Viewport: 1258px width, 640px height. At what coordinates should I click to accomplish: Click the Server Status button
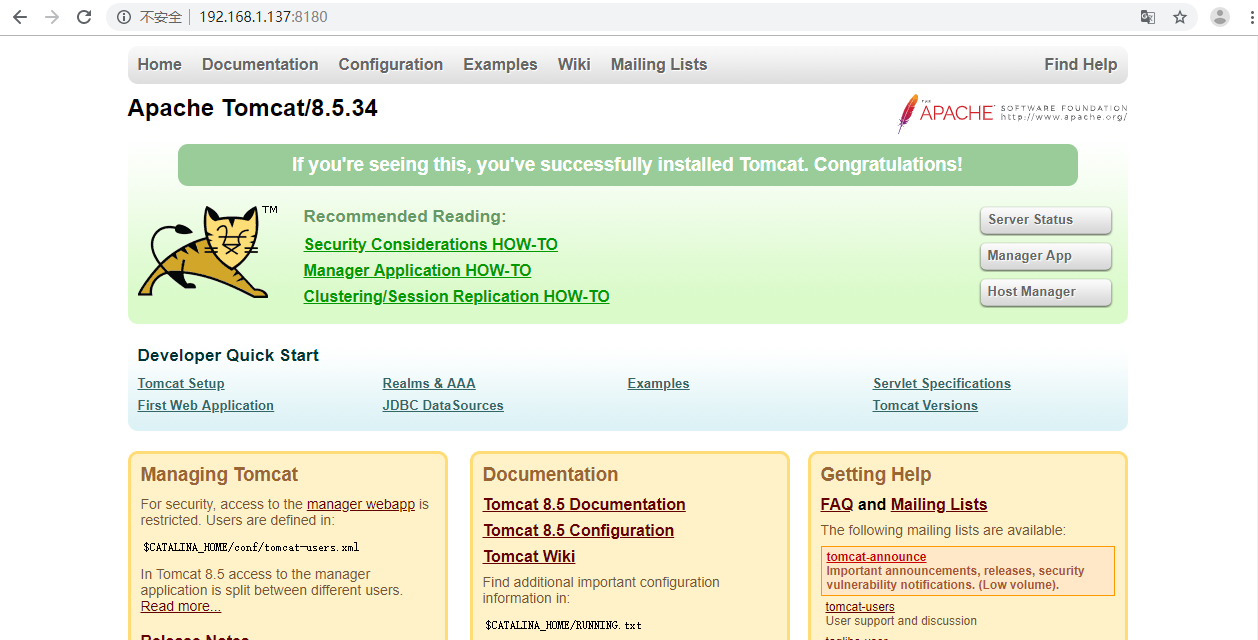1046,220
